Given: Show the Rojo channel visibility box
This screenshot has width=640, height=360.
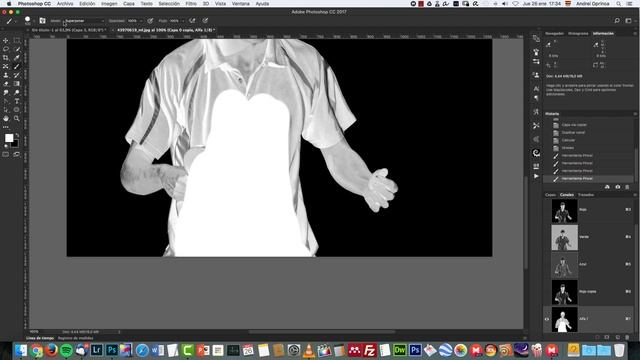Looking at the screenshot, I should tap(547, 210).
